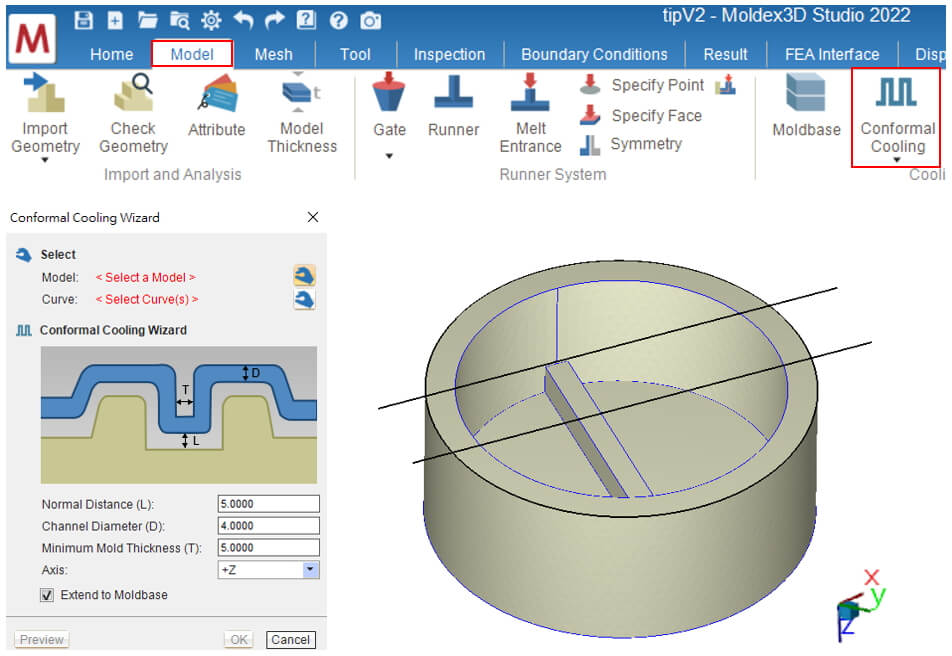Image resolution: width=952 pixels, height=656 pixels.
Task: Click the folder search icon
Action: pos(180,21)
